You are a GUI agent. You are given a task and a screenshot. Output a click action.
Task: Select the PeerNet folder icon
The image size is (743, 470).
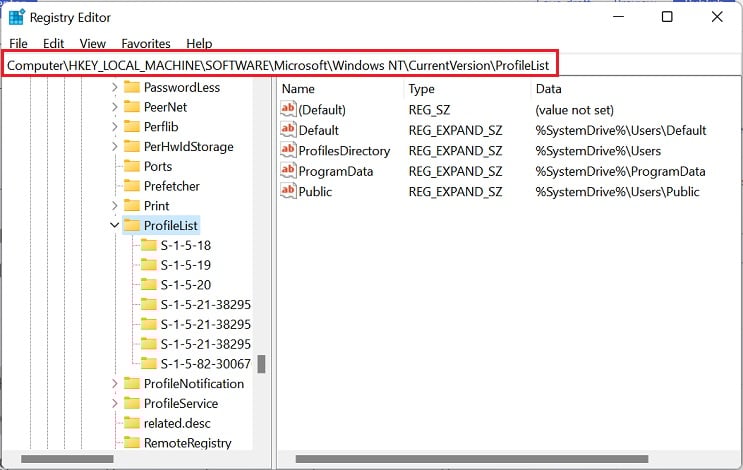(x=132, y=107)
